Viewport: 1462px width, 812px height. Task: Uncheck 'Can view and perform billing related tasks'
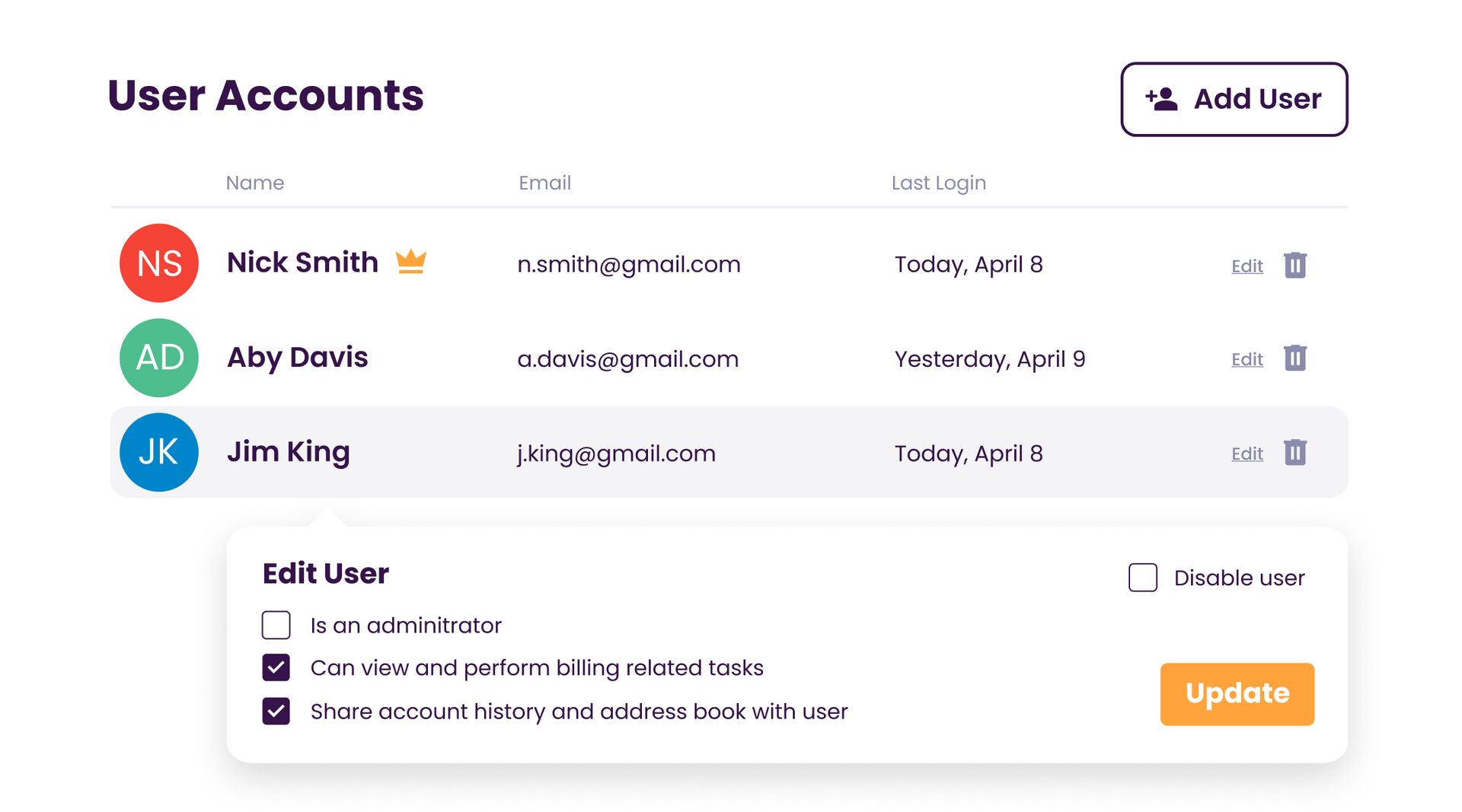click(x=276, y=667)
